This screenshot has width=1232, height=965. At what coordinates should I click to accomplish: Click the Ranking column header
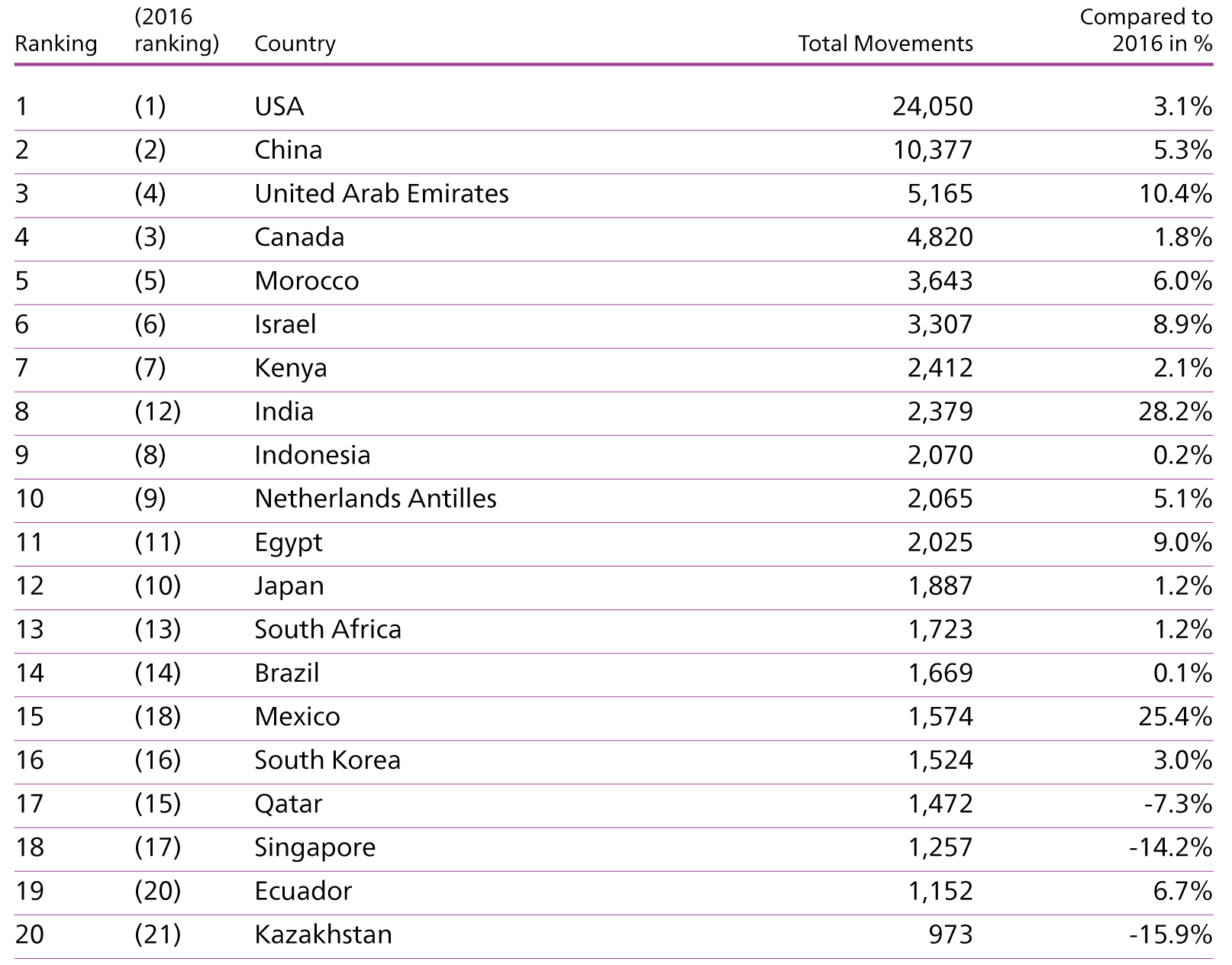tap(56, 44)
